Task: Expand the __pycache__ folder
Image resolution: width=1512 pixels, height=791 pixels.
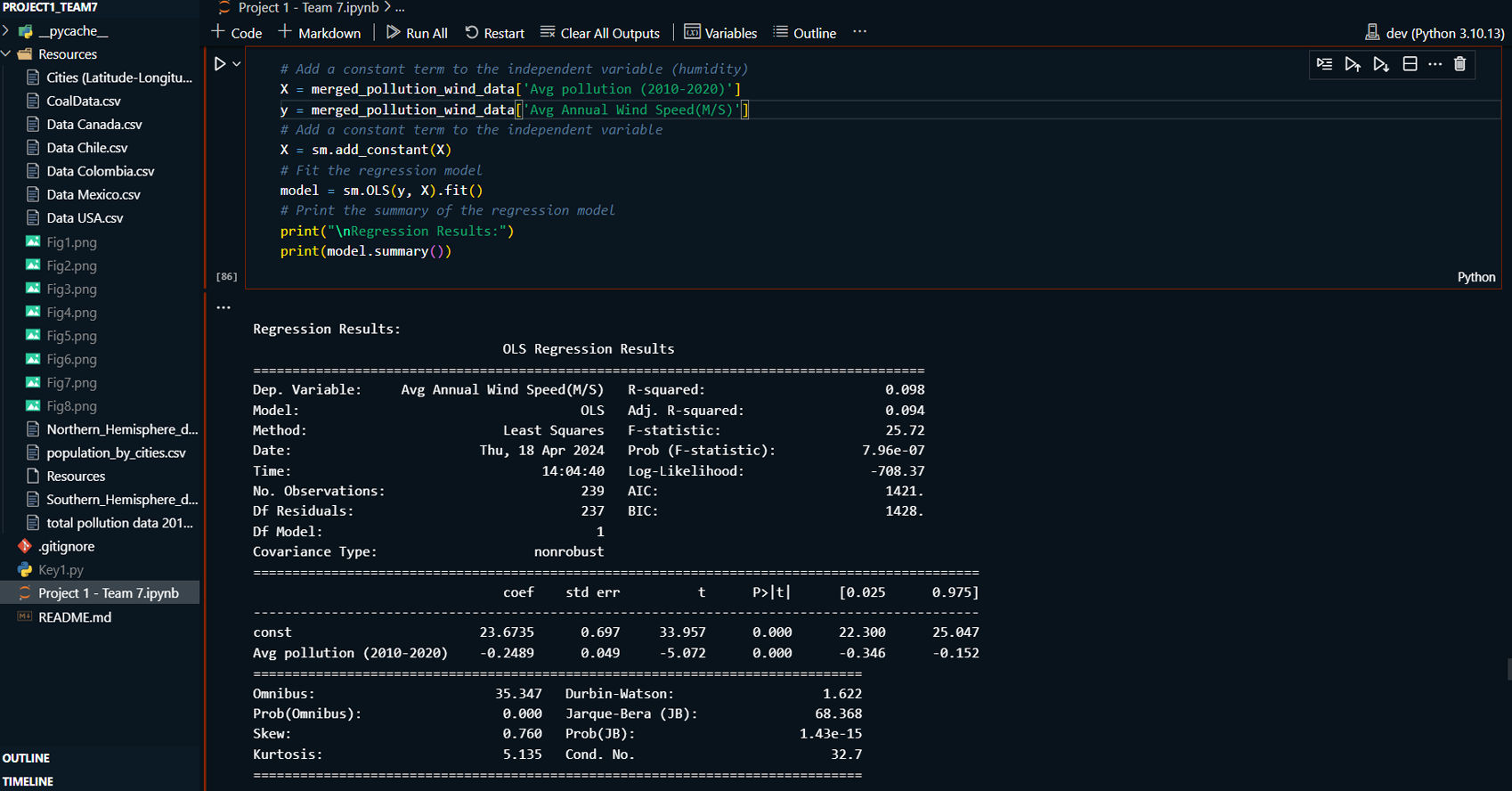Action: (x=7, y=31)
